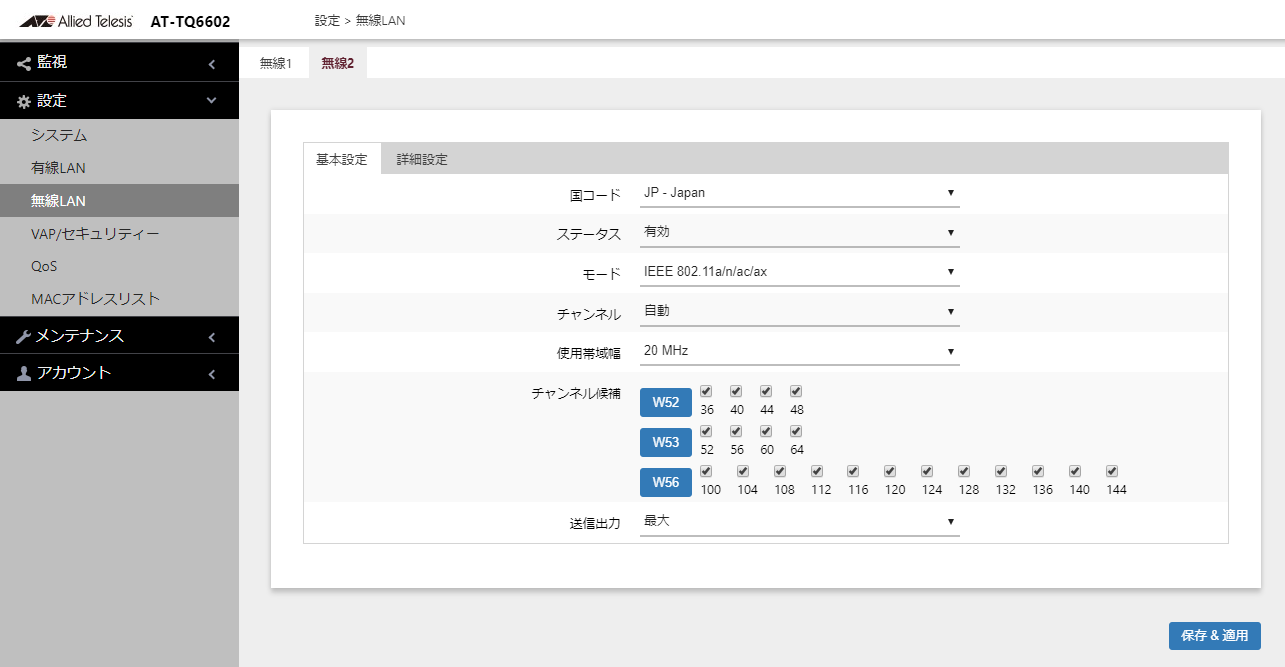Click the 使用帯域幅 label
Image resolution: width=1285 pixels, height=667 pixels.
(589, 352)
